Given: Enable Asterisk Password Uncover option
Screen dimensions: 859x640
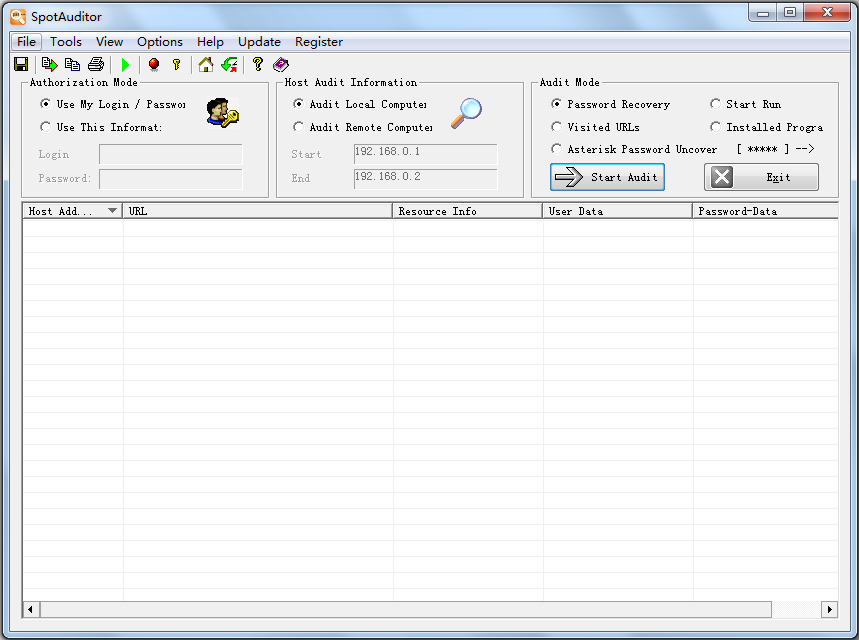Looking at the screenshot, I should point(557,149).
